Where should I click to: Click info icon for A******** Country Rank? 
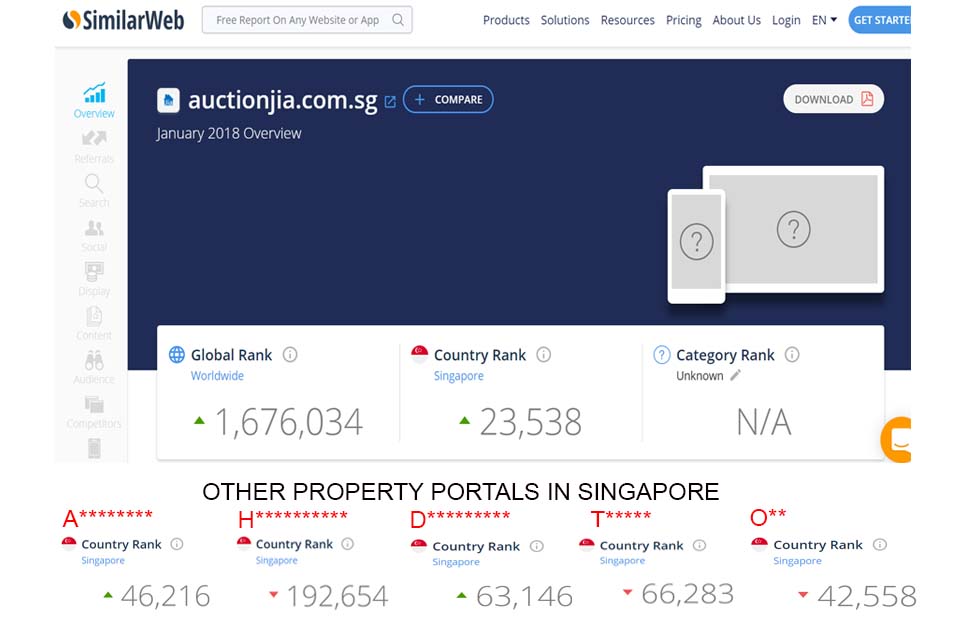(x=177, y=544)
